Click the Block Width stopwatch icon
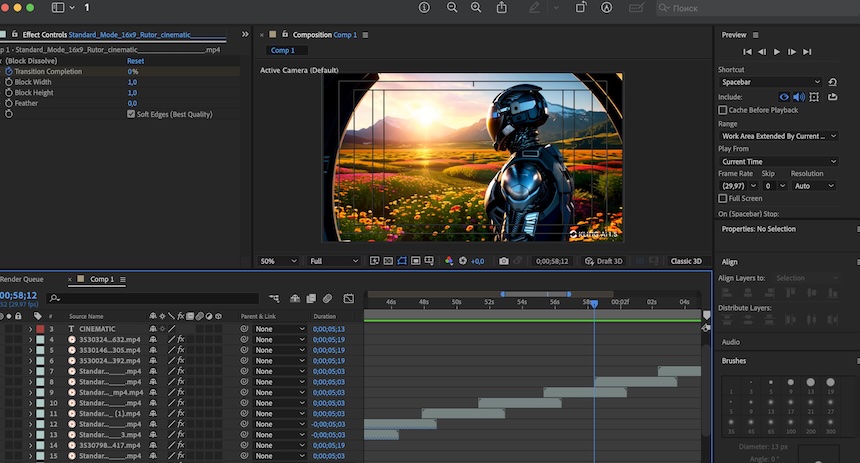860x463 pixels. (9, 82)
